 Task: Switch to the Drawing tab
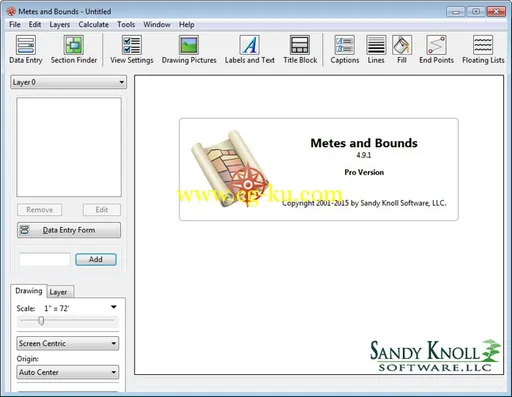coord(29,291)
